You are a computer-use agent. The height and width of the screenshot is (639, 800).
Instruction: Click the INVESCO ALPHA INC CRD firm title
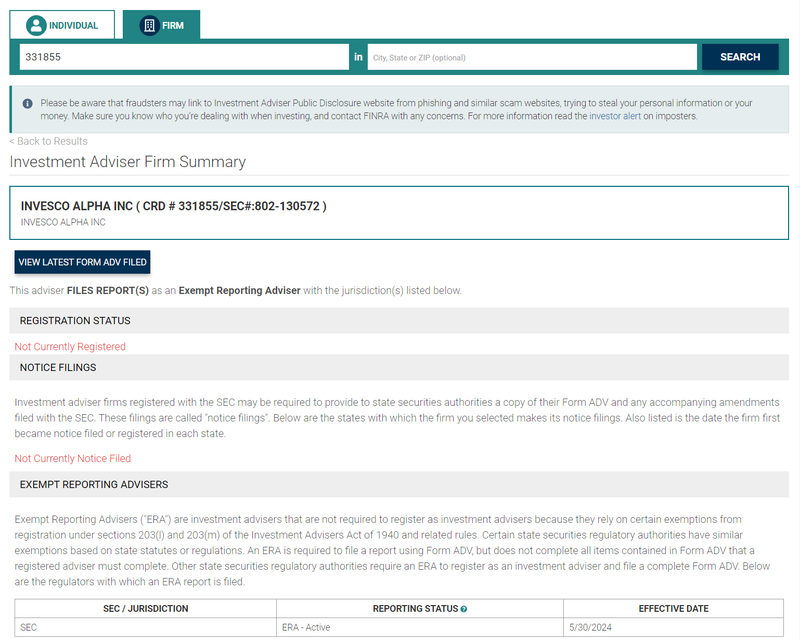173,206
